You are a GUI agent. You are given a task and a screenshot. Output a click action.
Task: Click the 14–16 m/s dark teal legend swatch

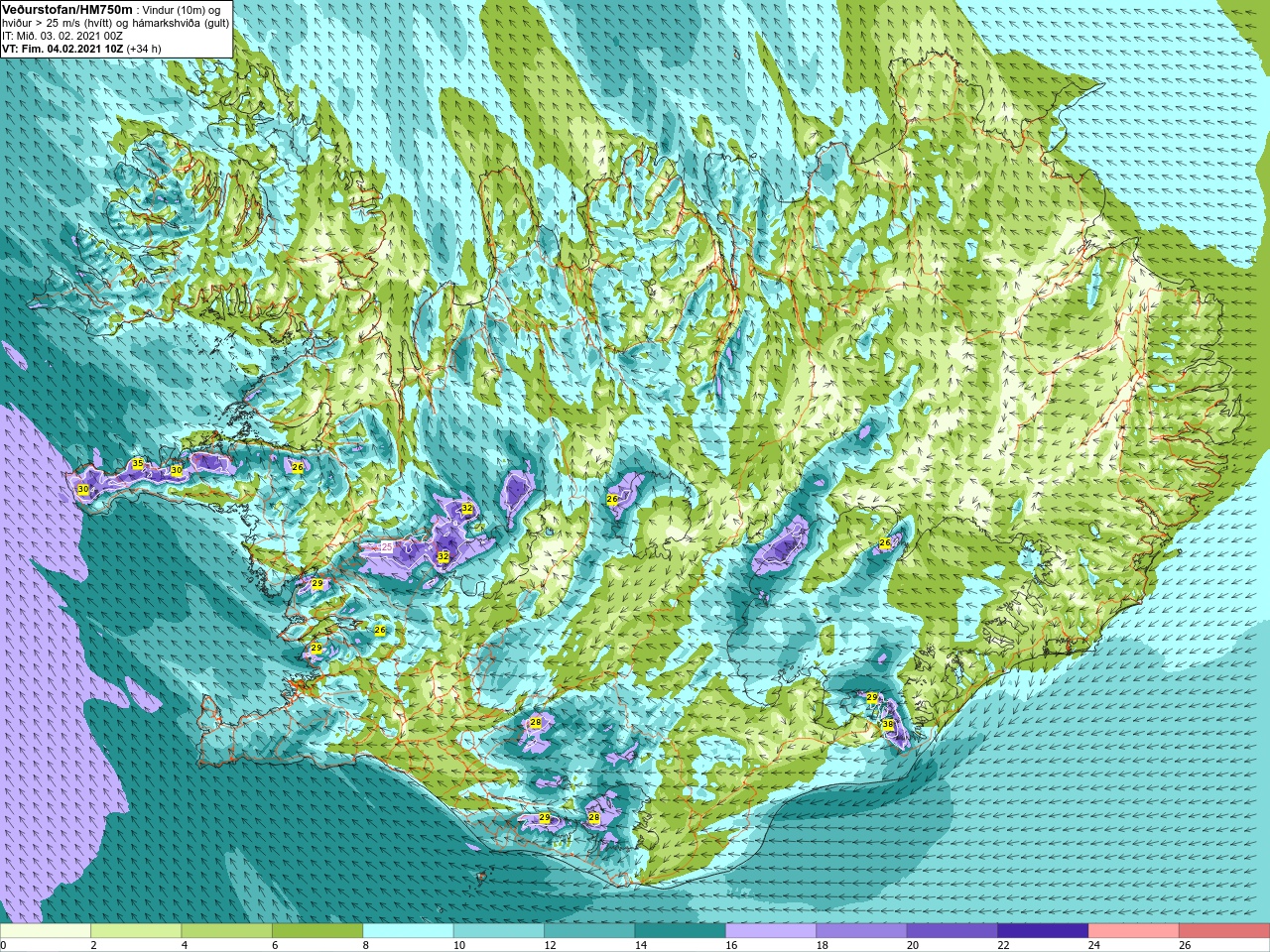pos(681,931)
